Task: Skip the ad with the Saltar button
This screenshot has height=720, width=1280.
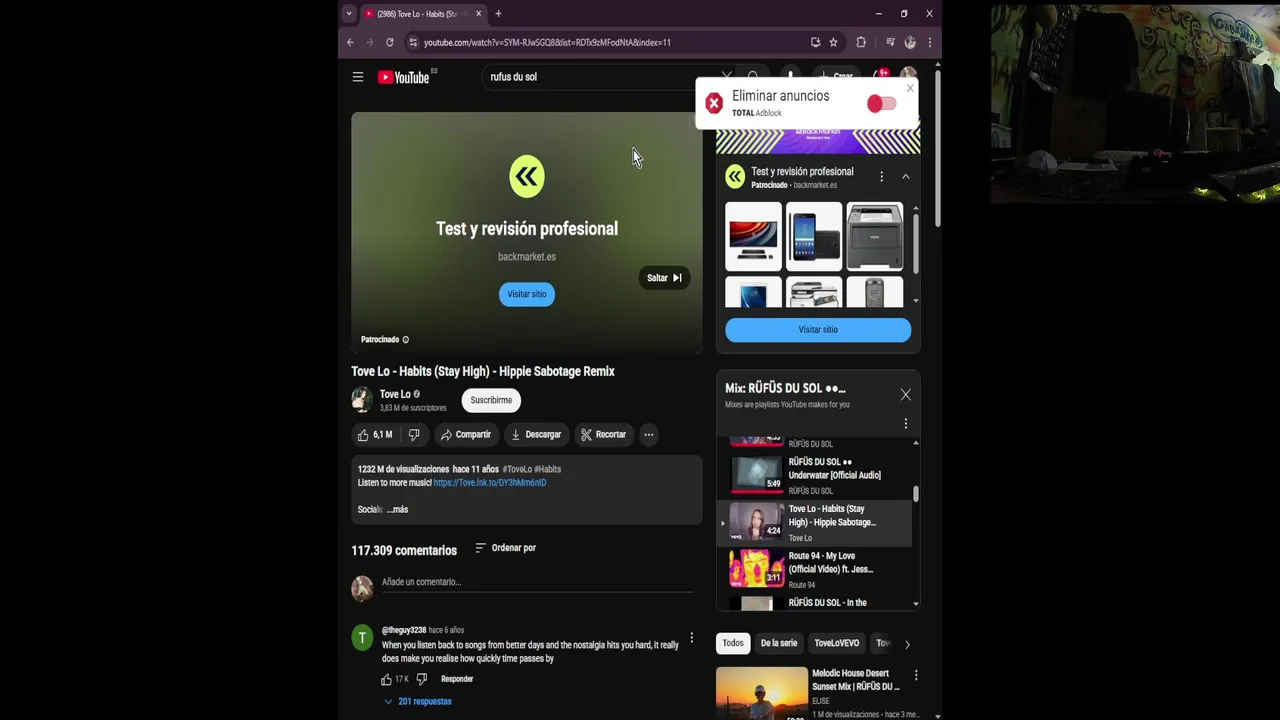Action: point(664,278)
